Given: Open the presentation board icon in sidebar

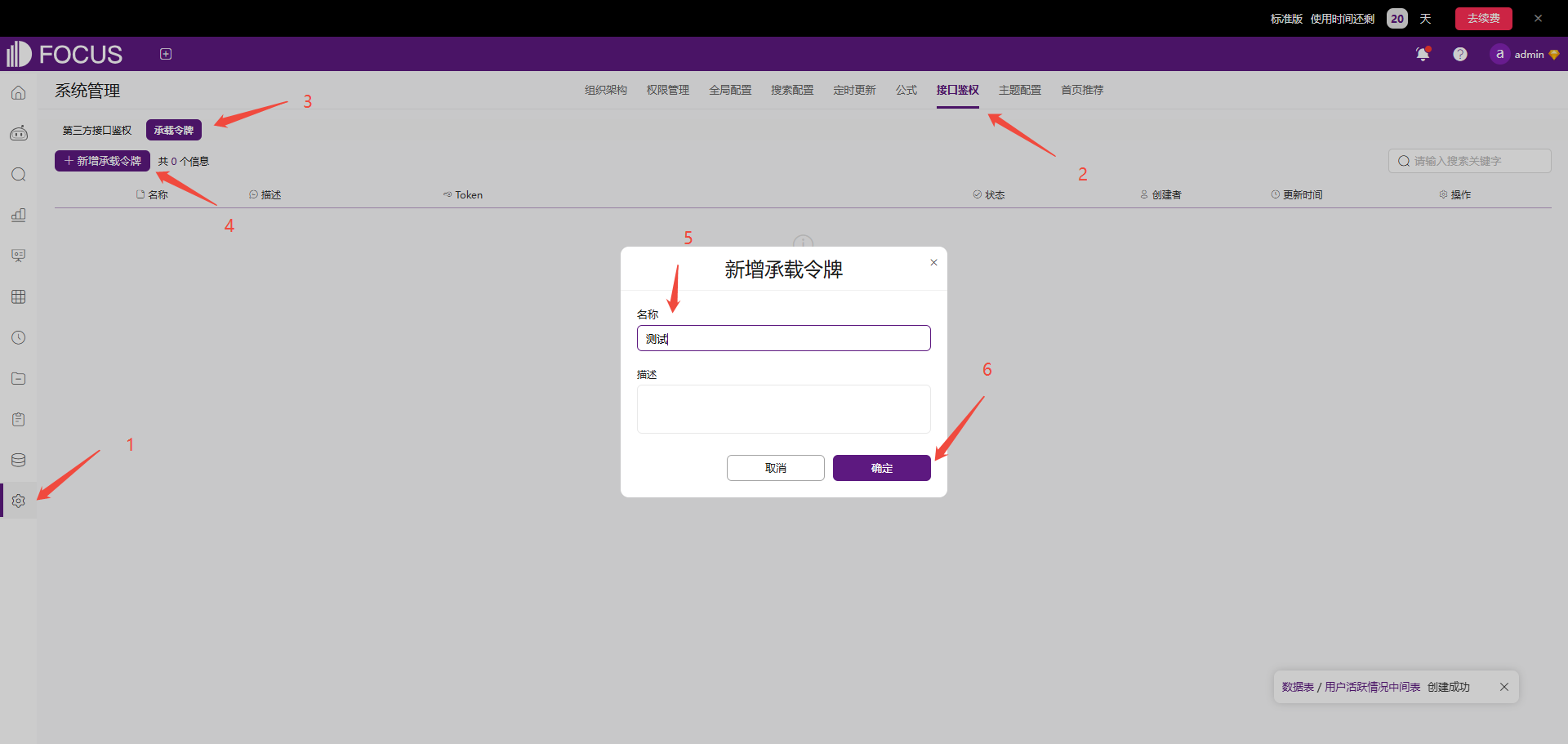Looking at the screenshot, I should coord(19,256).
